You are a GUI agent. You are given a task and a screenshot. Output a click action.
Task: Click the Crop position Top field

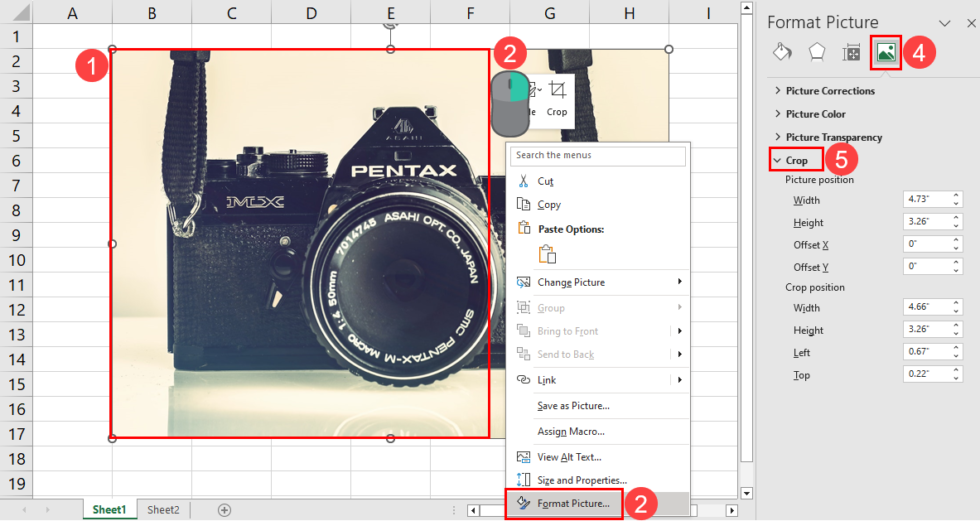pos(927,374)
